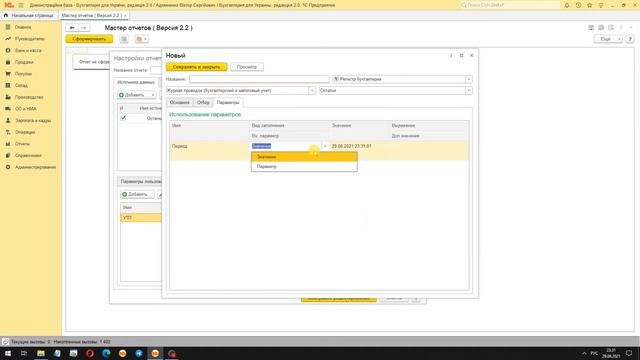Open history clock icon in title bar
Screen dimensions: 640x360
pyautogui.click(x=578, y=5)
